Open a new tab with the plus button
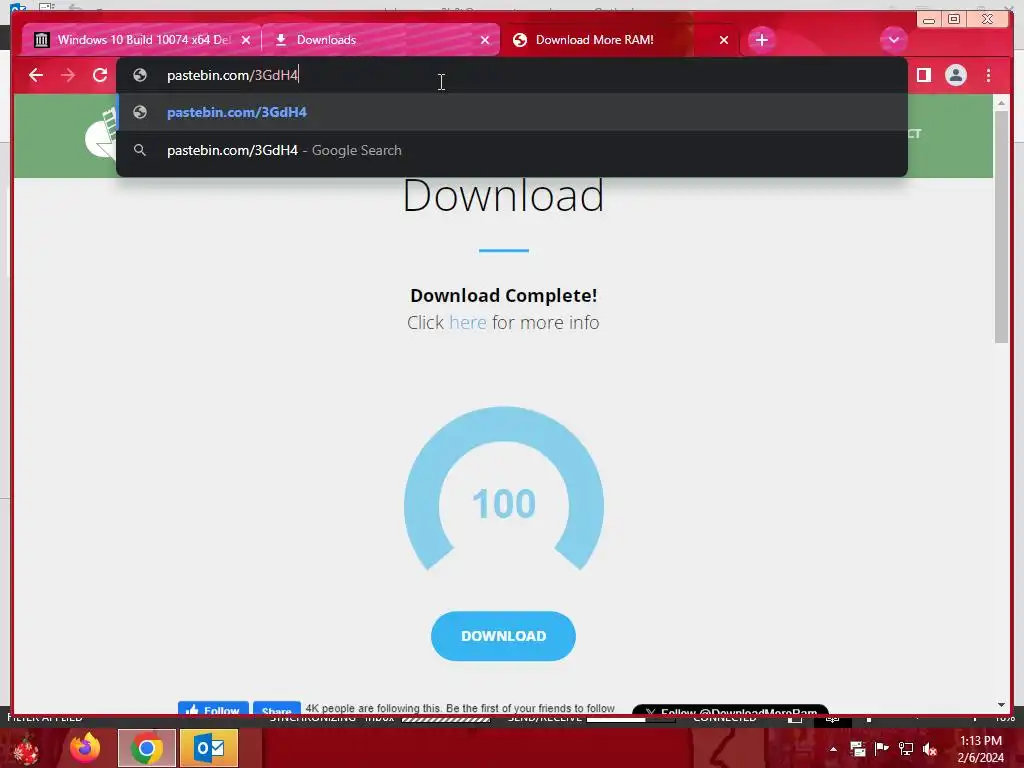This screenshot has height=768, width=1024. [761, 40]
